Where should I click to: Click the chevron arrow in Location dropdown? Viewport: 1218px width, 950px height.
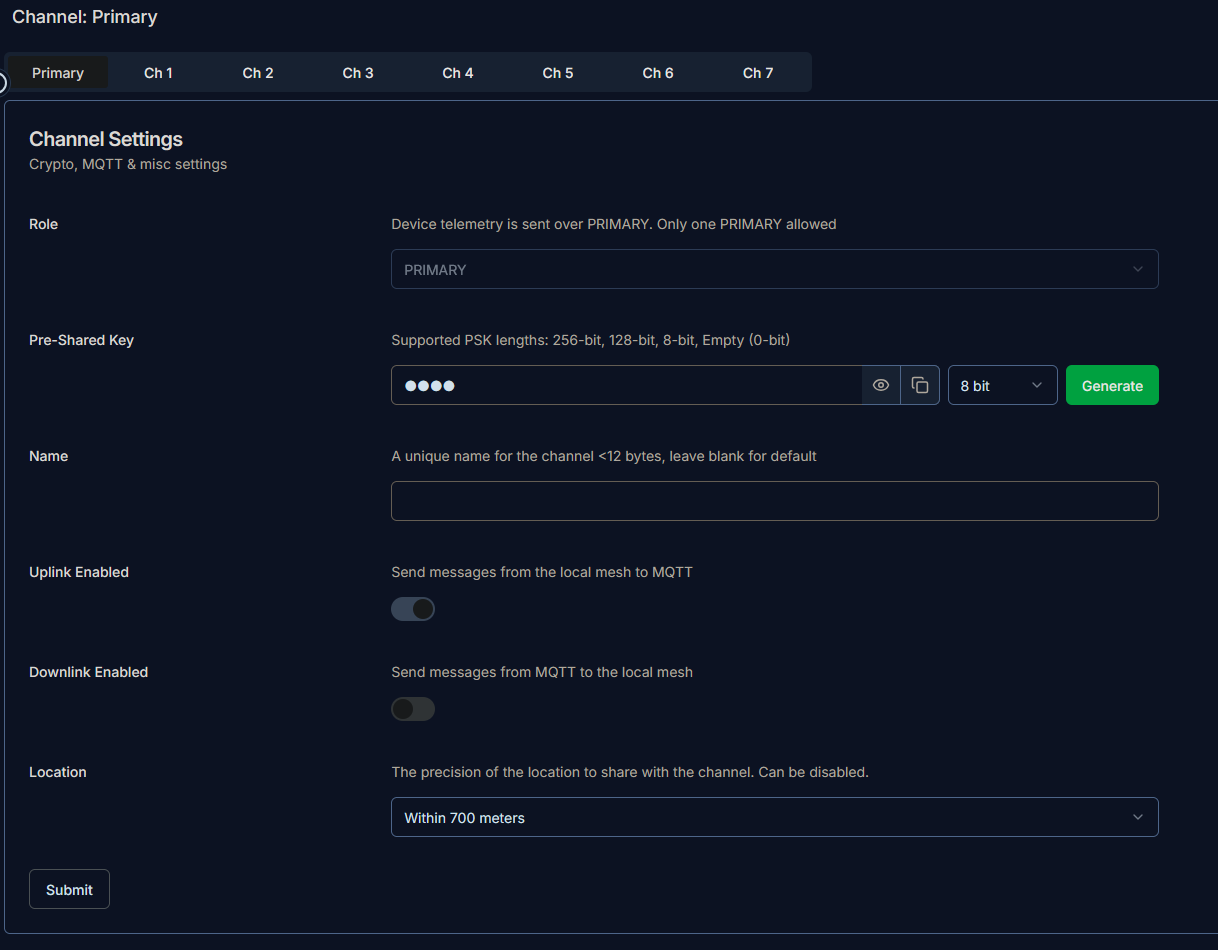coord(1137,817)
